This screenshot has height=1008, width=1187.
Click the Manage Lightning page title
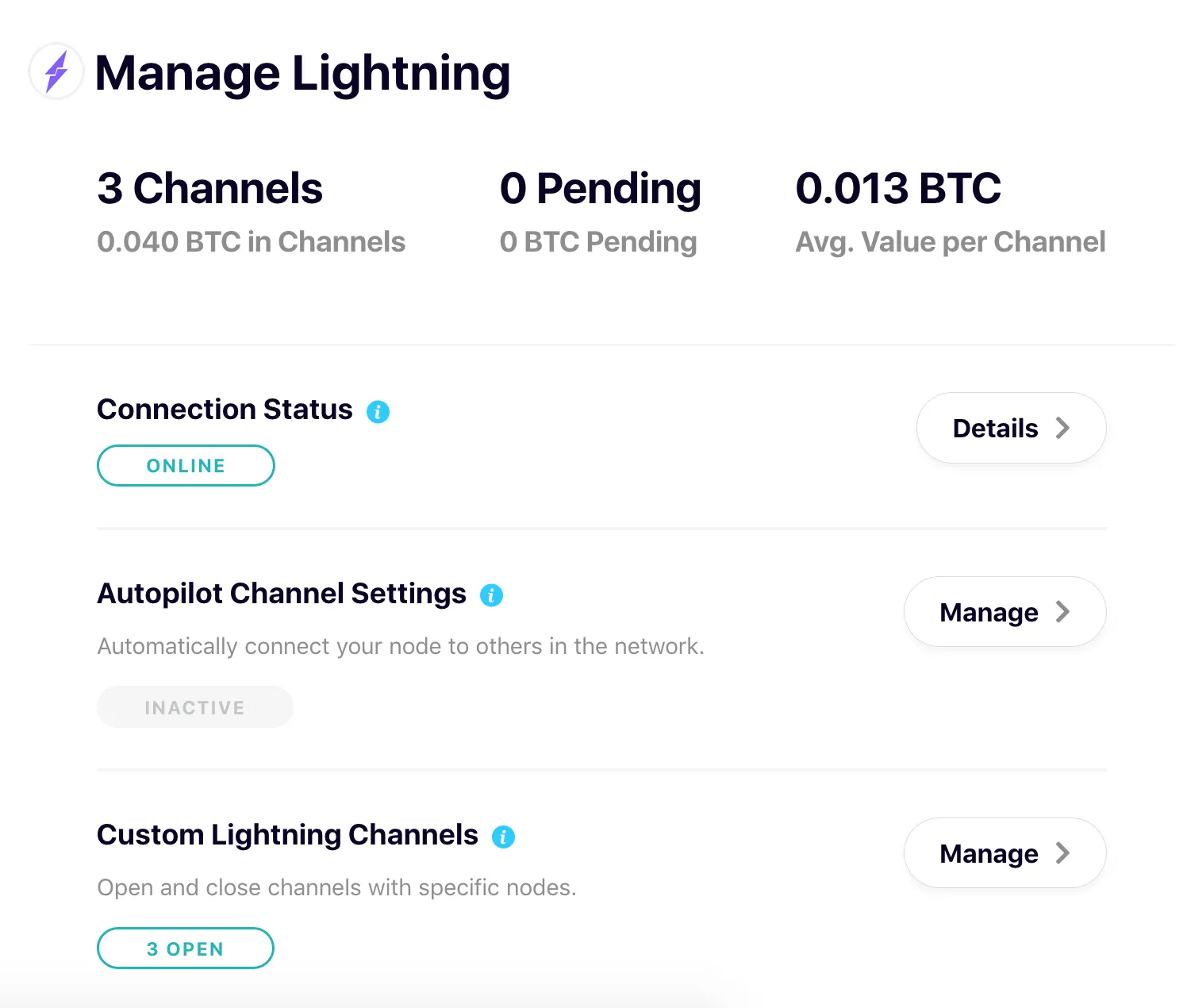click(302, 73)
